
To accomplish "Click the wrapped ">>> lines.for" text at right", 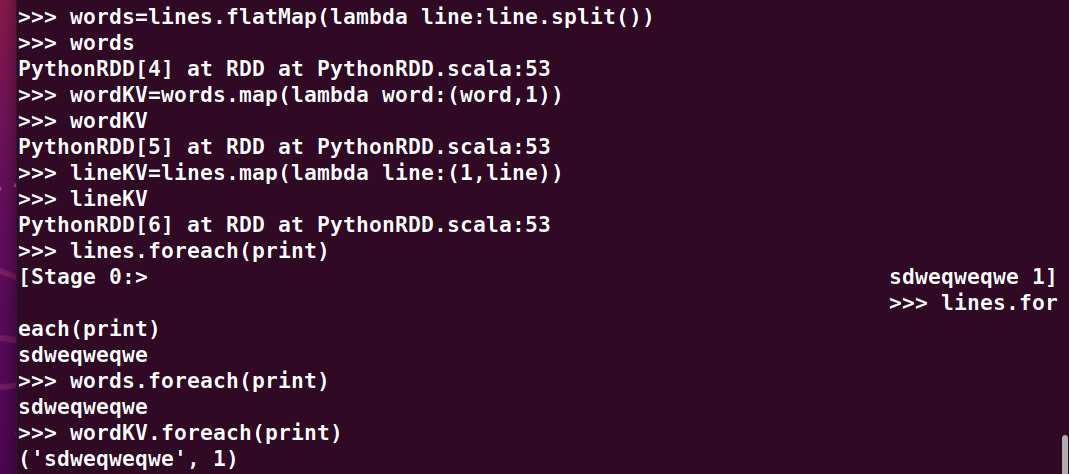I will coord(972,303).
